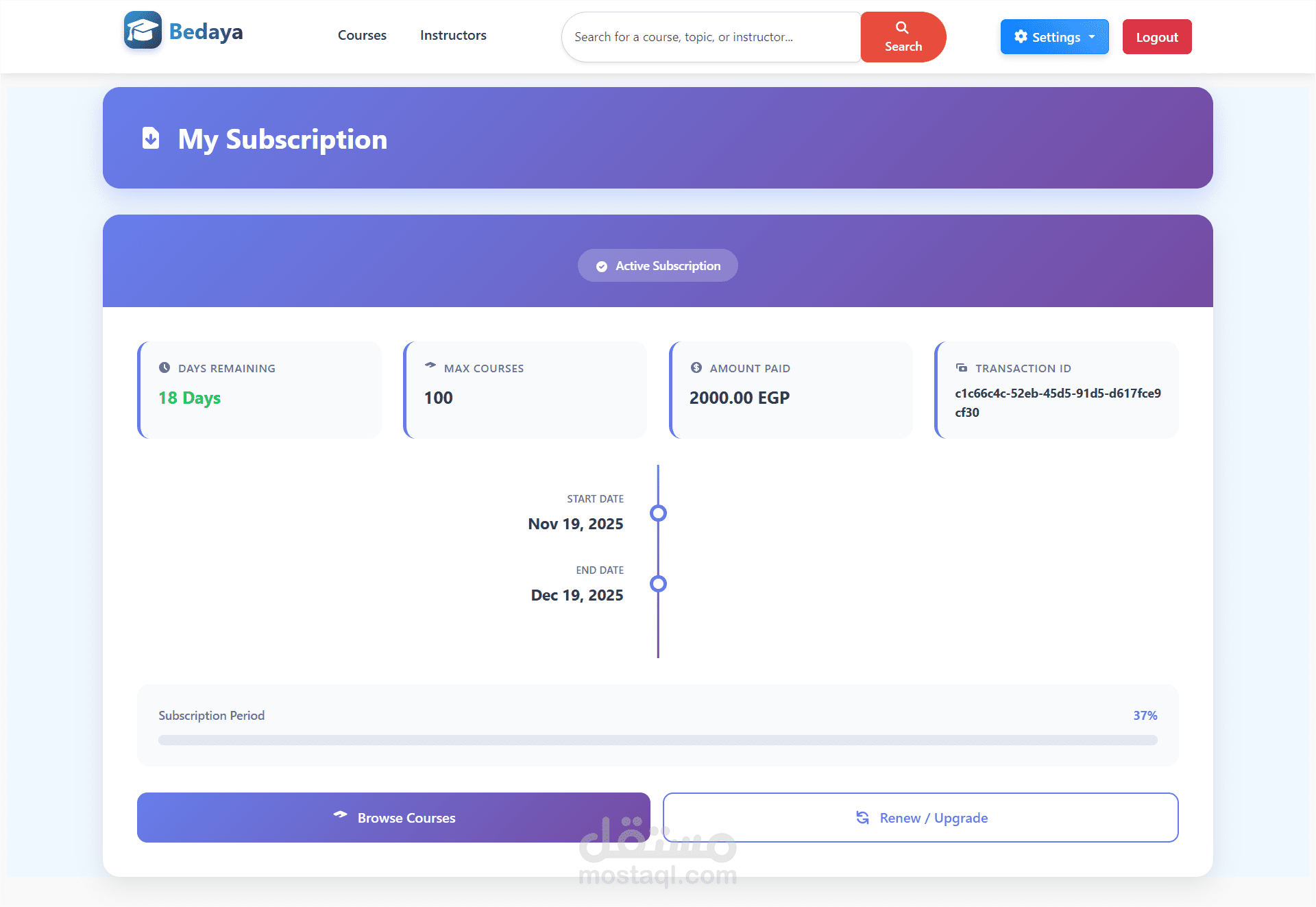Click the Settings gear icon
This screenshot has width=1316, height=907.
[x=1021, y=36]
